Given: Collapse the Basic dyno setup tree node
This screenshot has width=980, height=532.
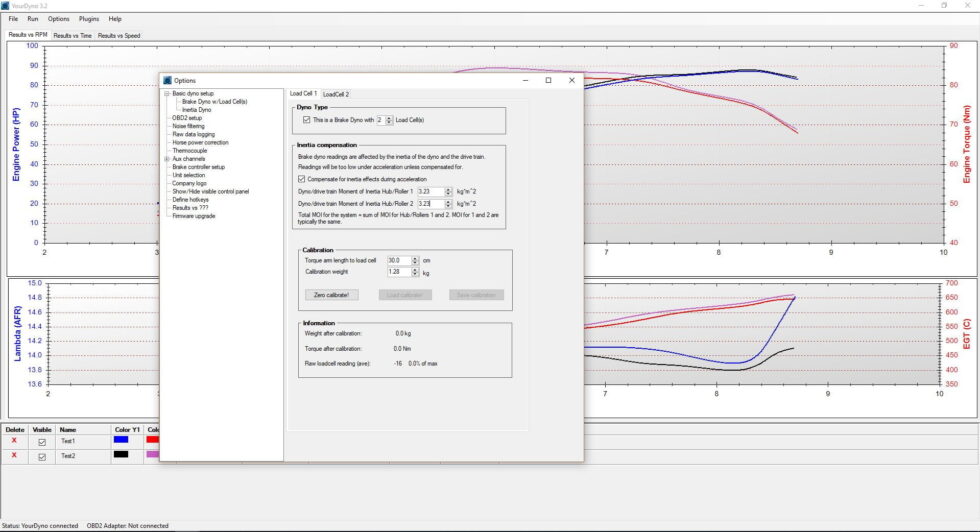Looking at the screenshot, I should (167, 94).
